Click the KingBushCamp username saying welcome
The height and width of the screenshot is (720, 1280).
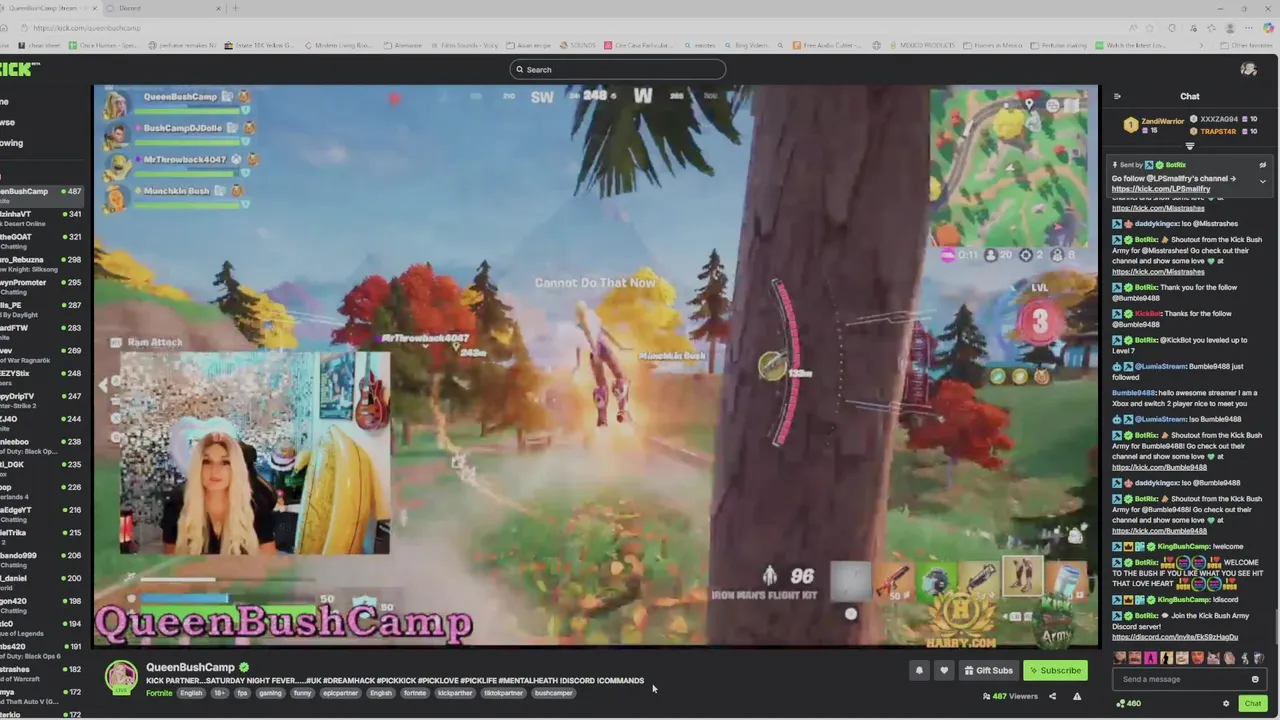[1184, 547]
